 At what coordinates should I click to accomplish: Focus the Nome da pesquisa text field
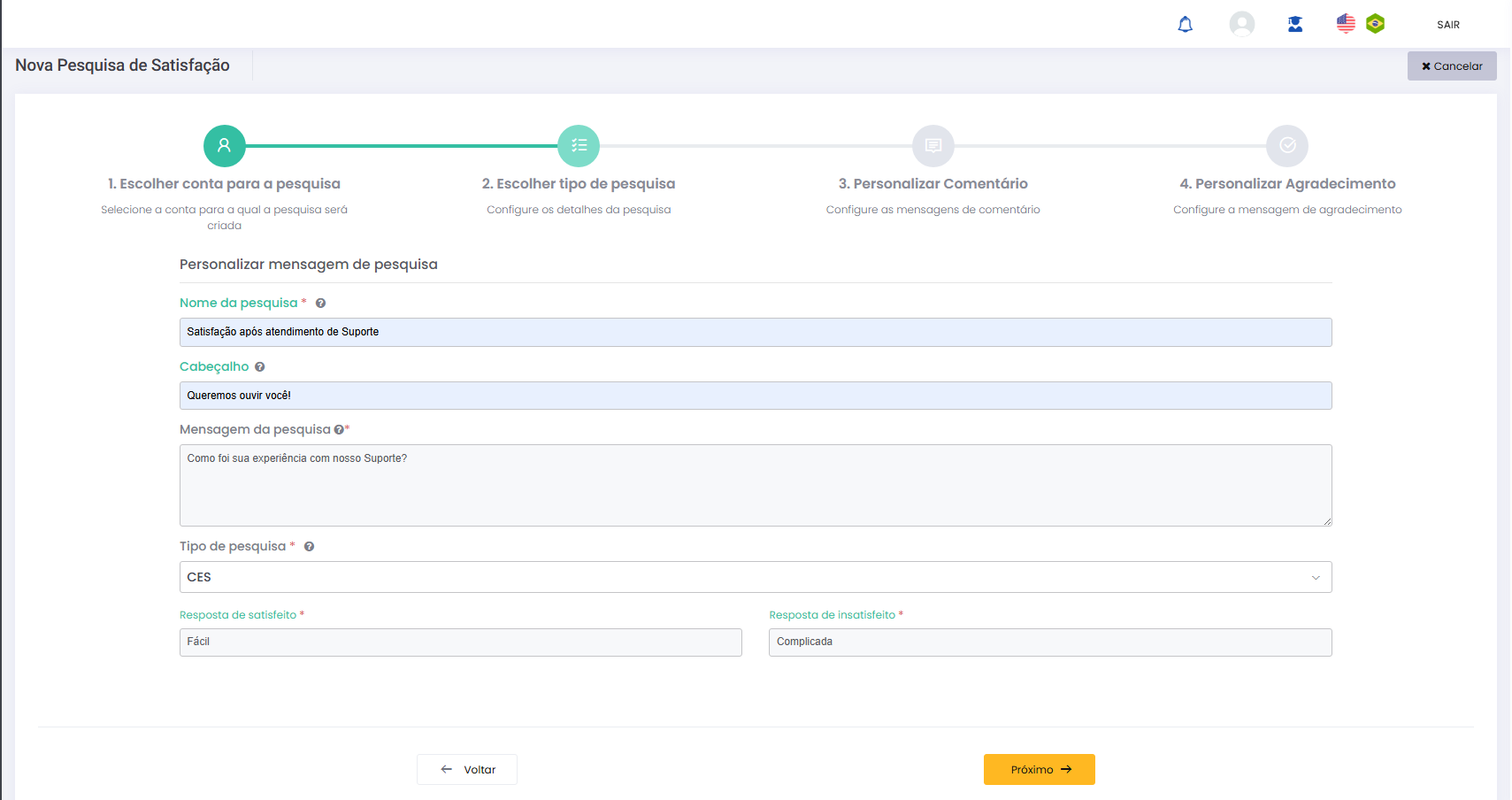[x=755, y=332]
